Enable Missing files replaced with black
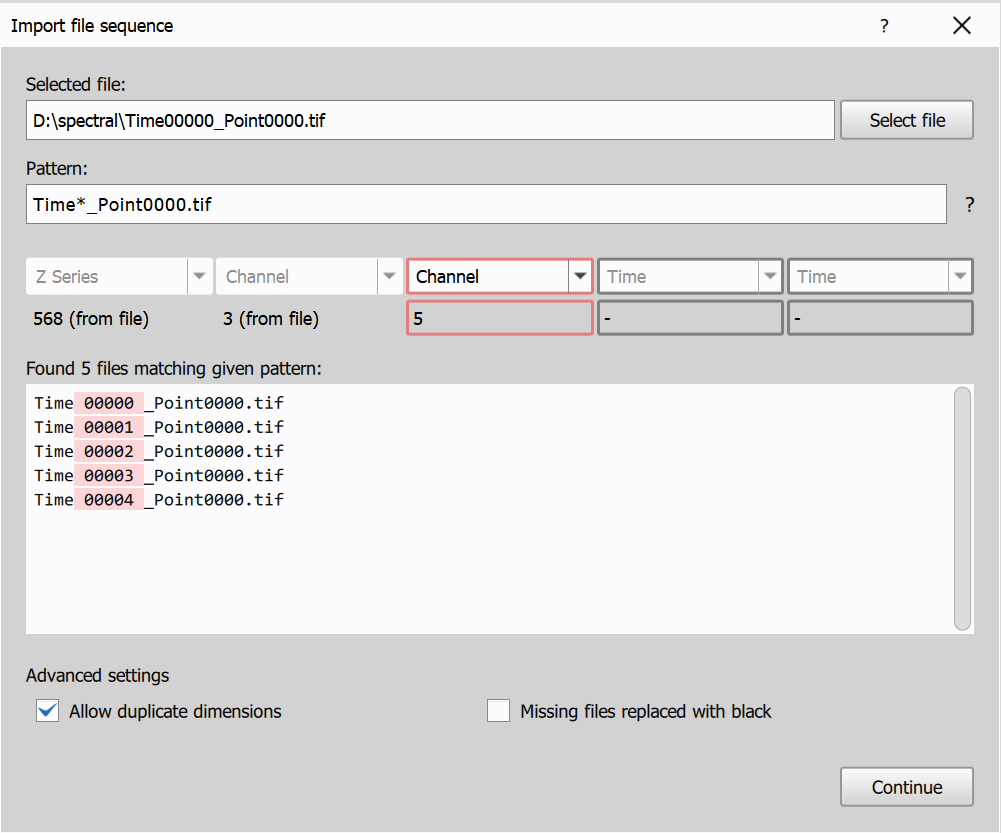The height and width of the screenshot is (833, 1001). click(498, 710)
